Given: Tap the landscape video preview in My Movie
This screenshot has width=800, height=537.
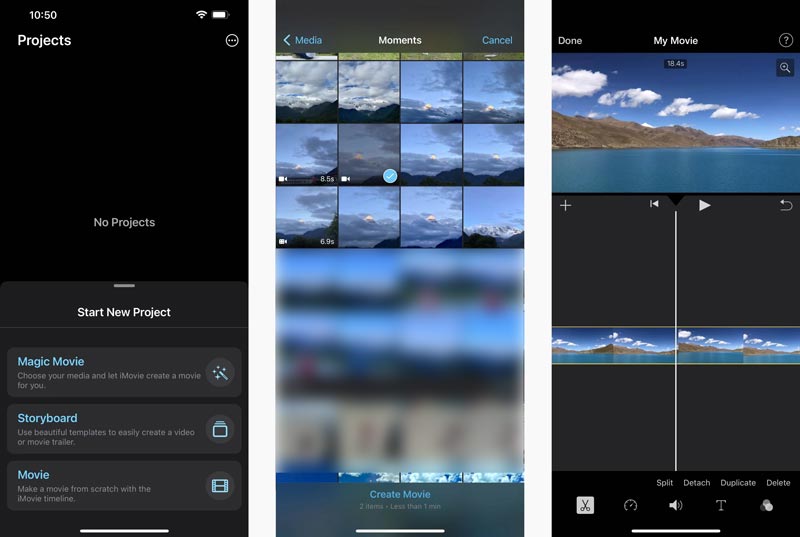Looking at the screenshot, I should 676,122.
